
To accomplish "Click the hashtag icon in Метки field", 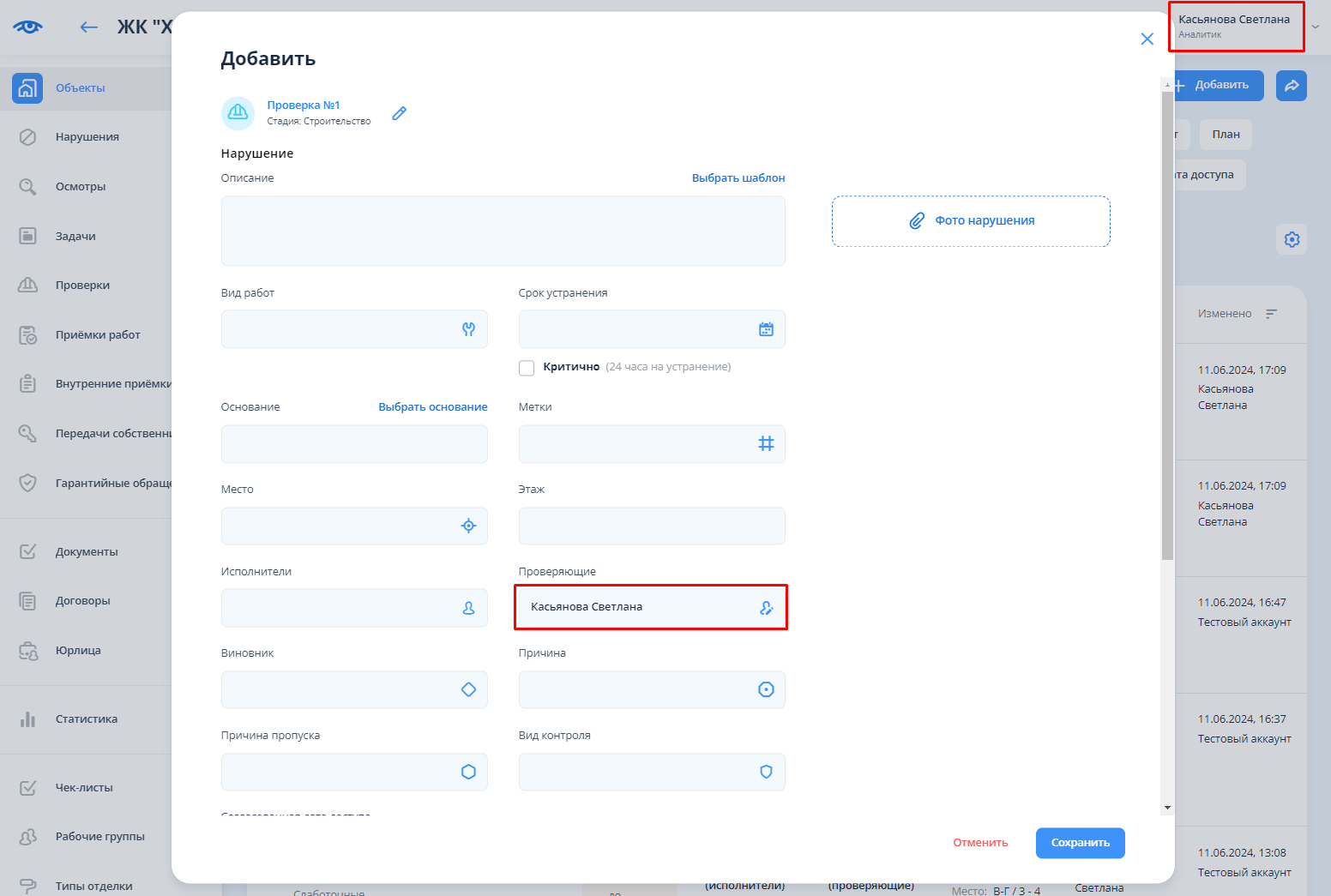I will pos(766,443).
